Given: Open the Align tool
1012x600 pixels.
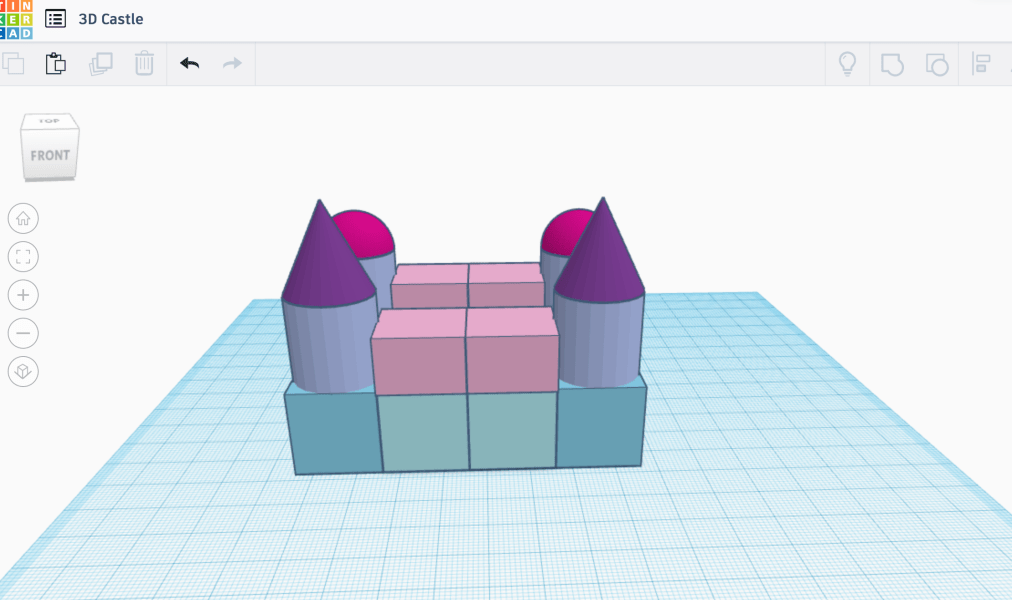Looking at the screenshot, I should coord(982,65).
